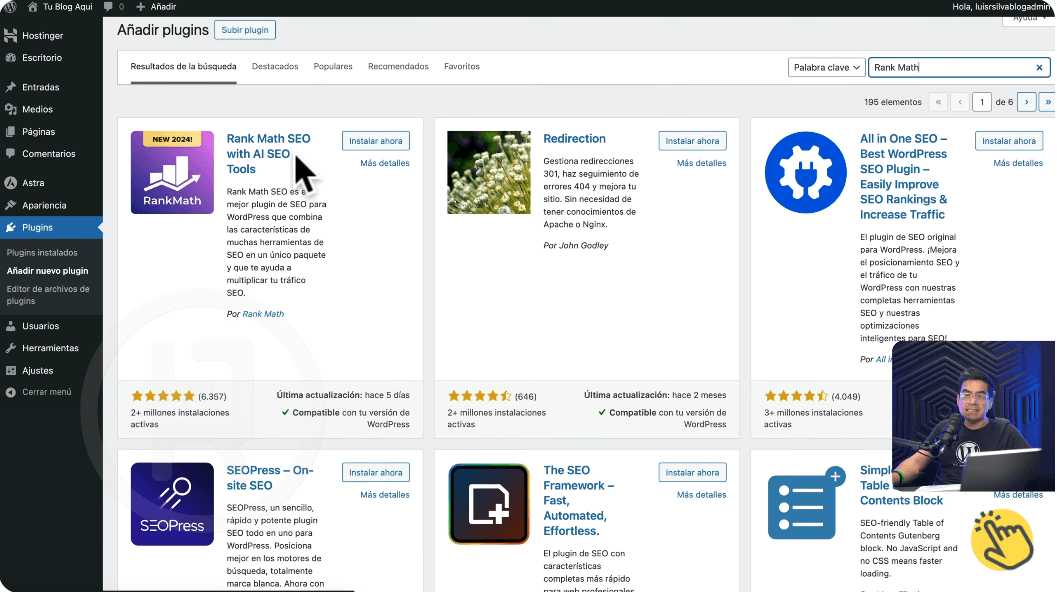The width and height of the screenshot is (1057, 592).
Task: Install Rank Math SEO with Instalar ahora
Action: [x=375, y=141]
